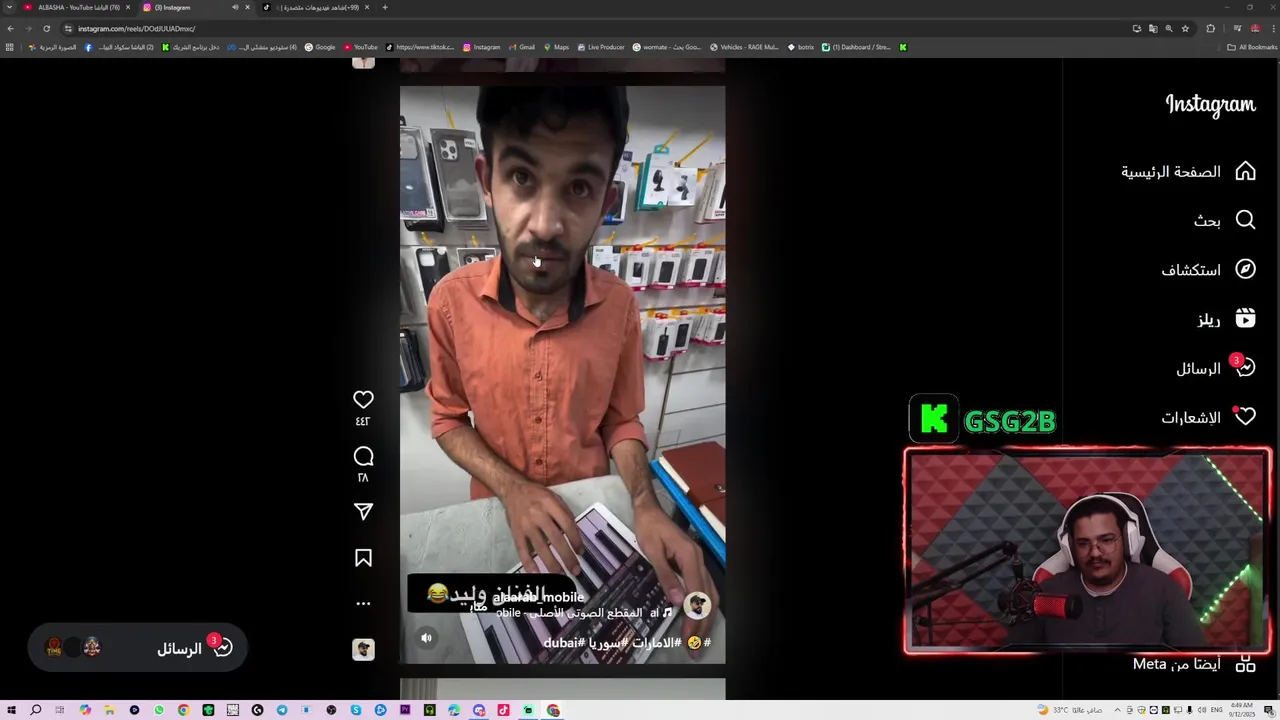Open TikTok app from the taskbar
The height and width of the screenshot is (720, 1280).
coord(503,710)
